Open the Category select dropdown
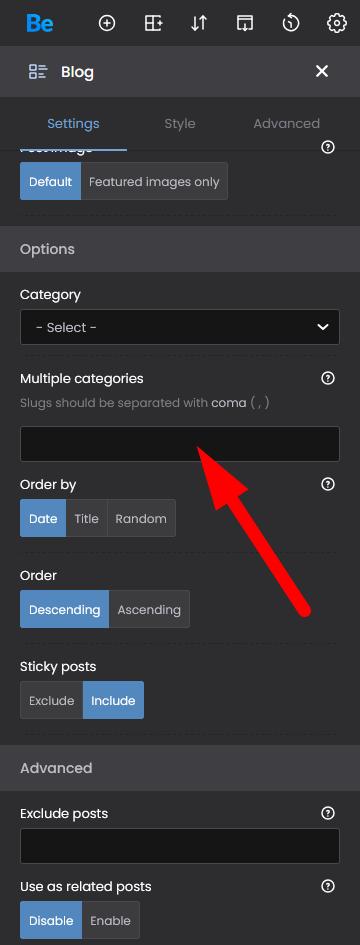360x945 pixels. (180, 327)
